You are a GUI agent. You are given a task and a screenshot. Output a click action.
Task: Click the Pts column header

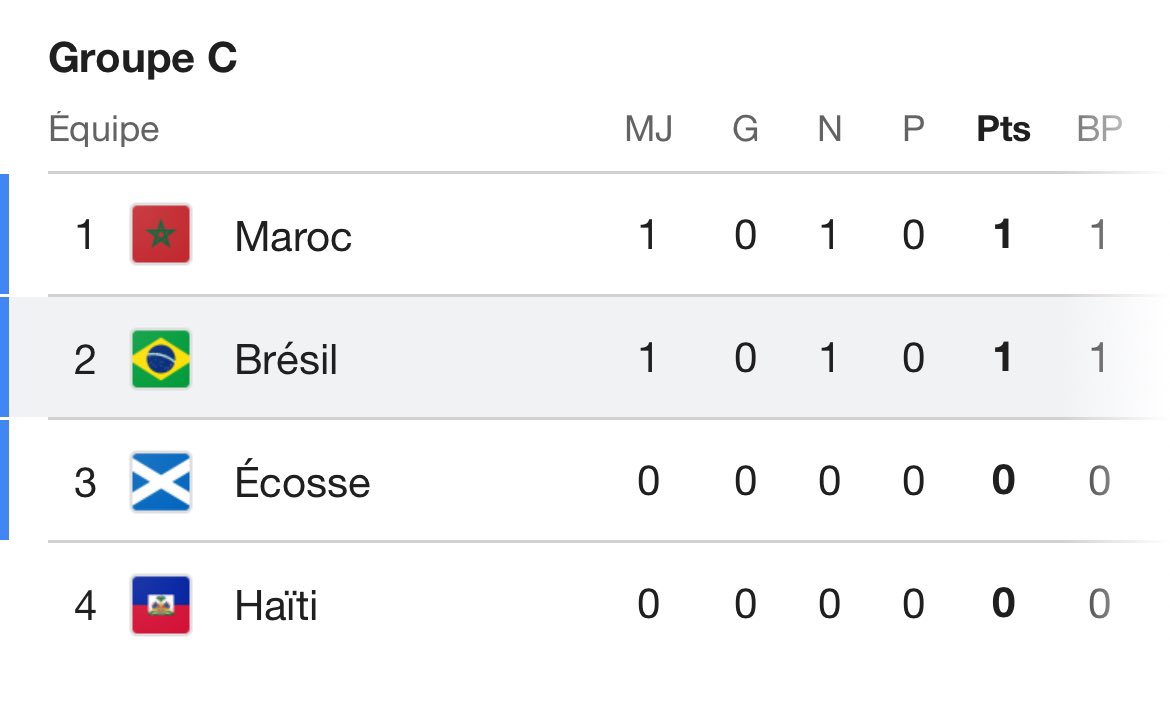point(1004,129)
